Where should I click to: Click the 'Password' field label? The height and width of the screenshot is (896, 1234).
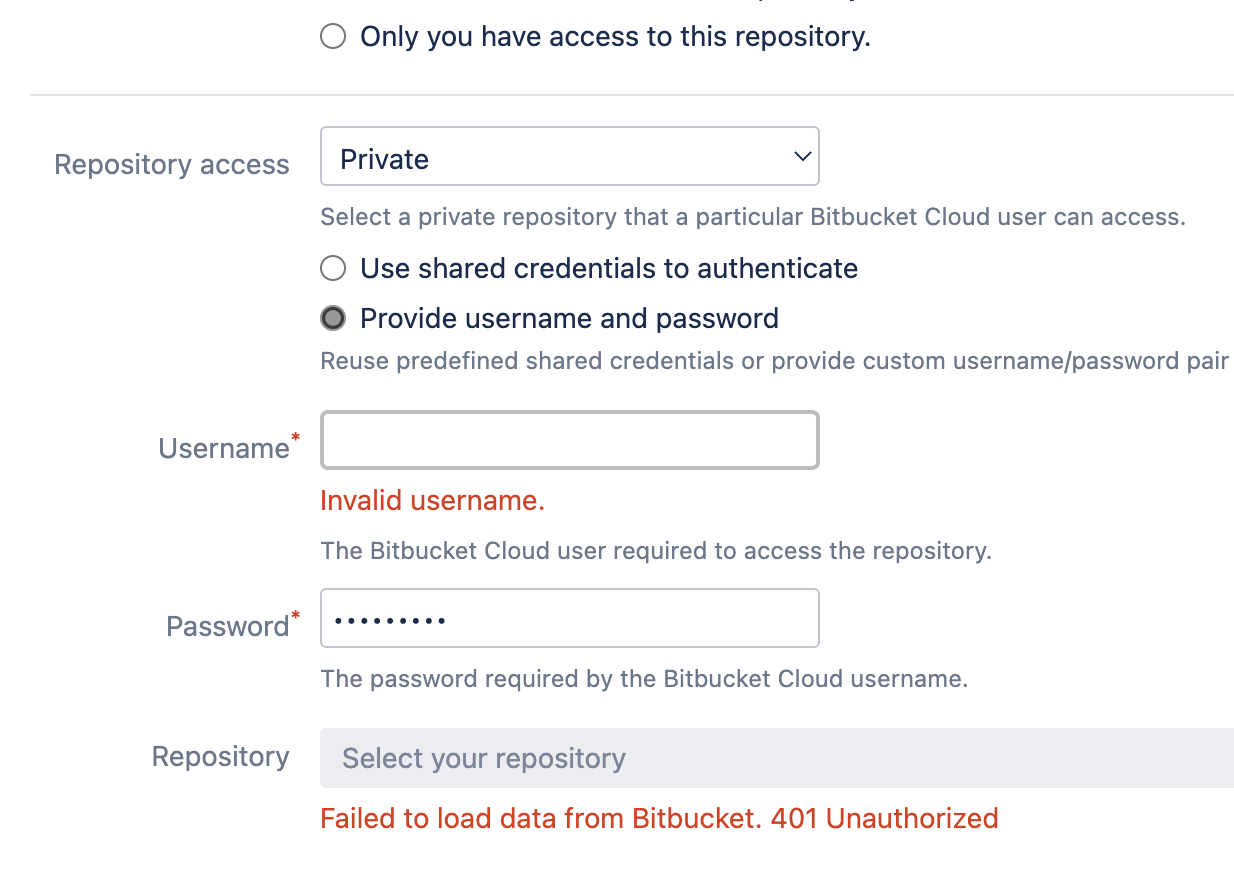(x=228, y=626)
